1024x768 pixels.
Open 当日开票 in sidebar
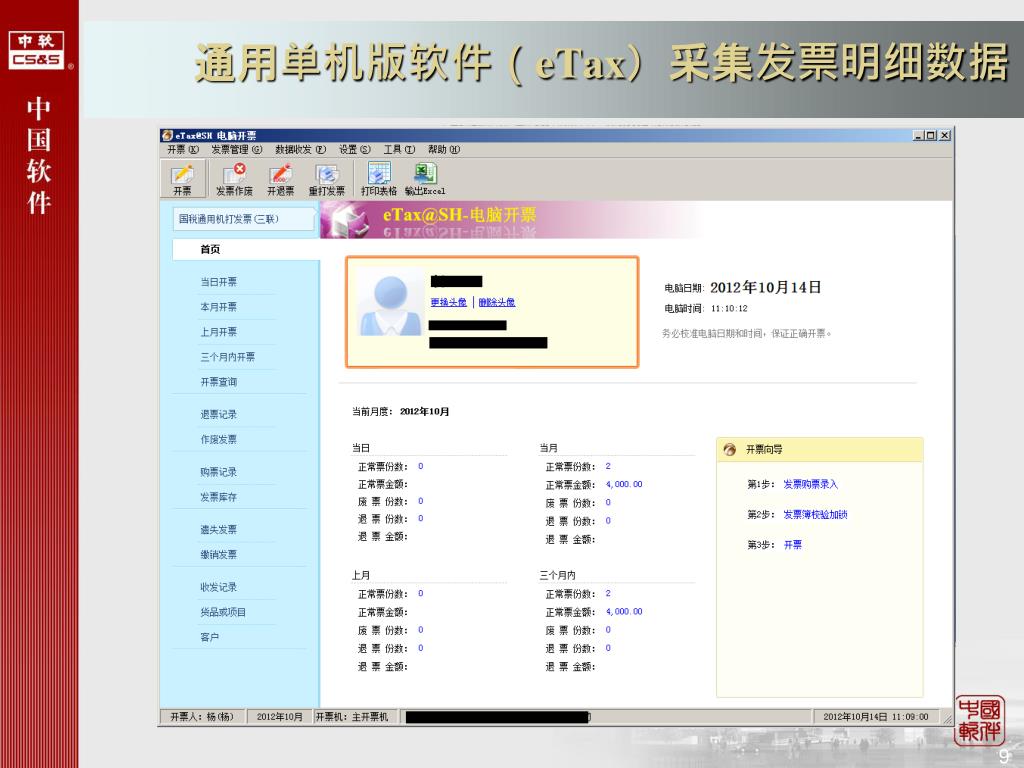click(x=219, y=282)
